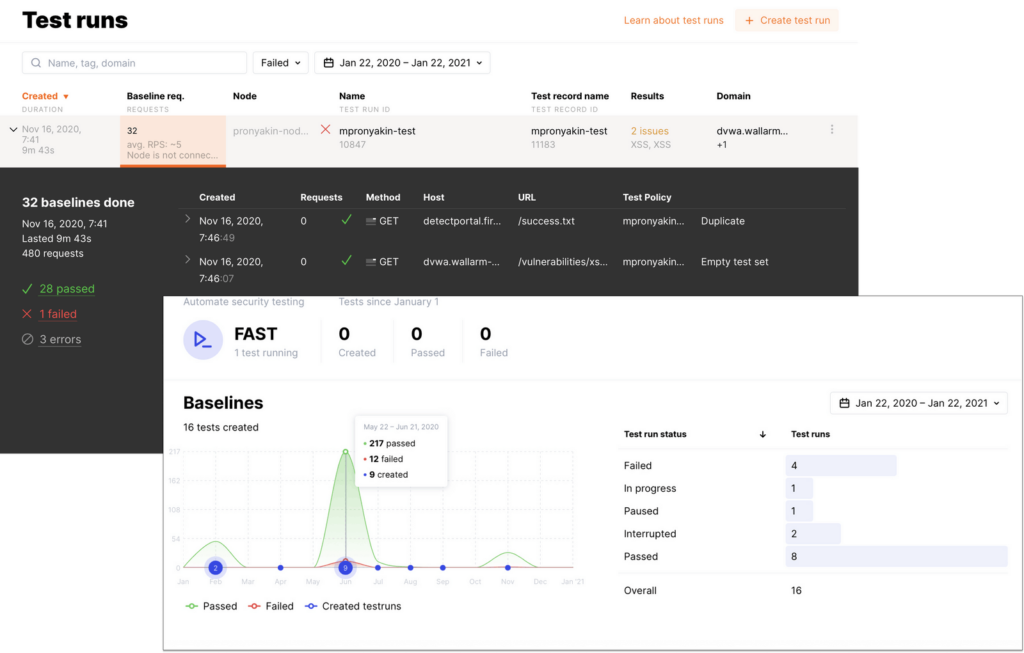1024x653 pixels.
Task: Click the FAST play icon circle
Action: 203,340
